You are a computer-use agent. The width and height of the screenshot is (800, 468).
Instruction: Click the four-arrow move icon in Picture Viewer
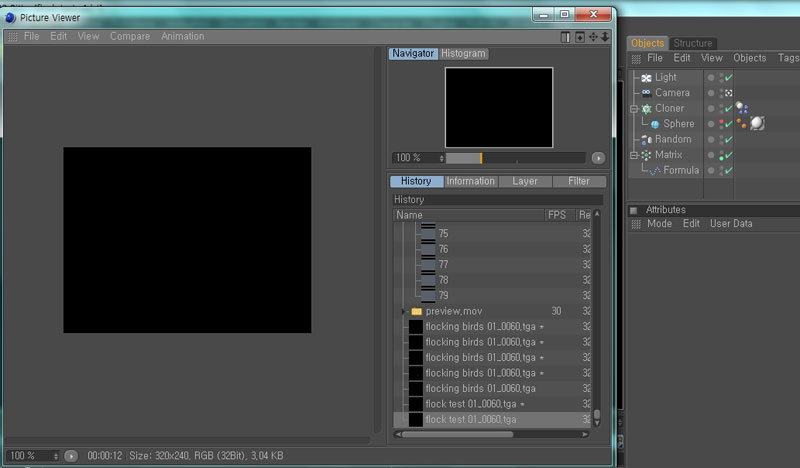(593, 37)
